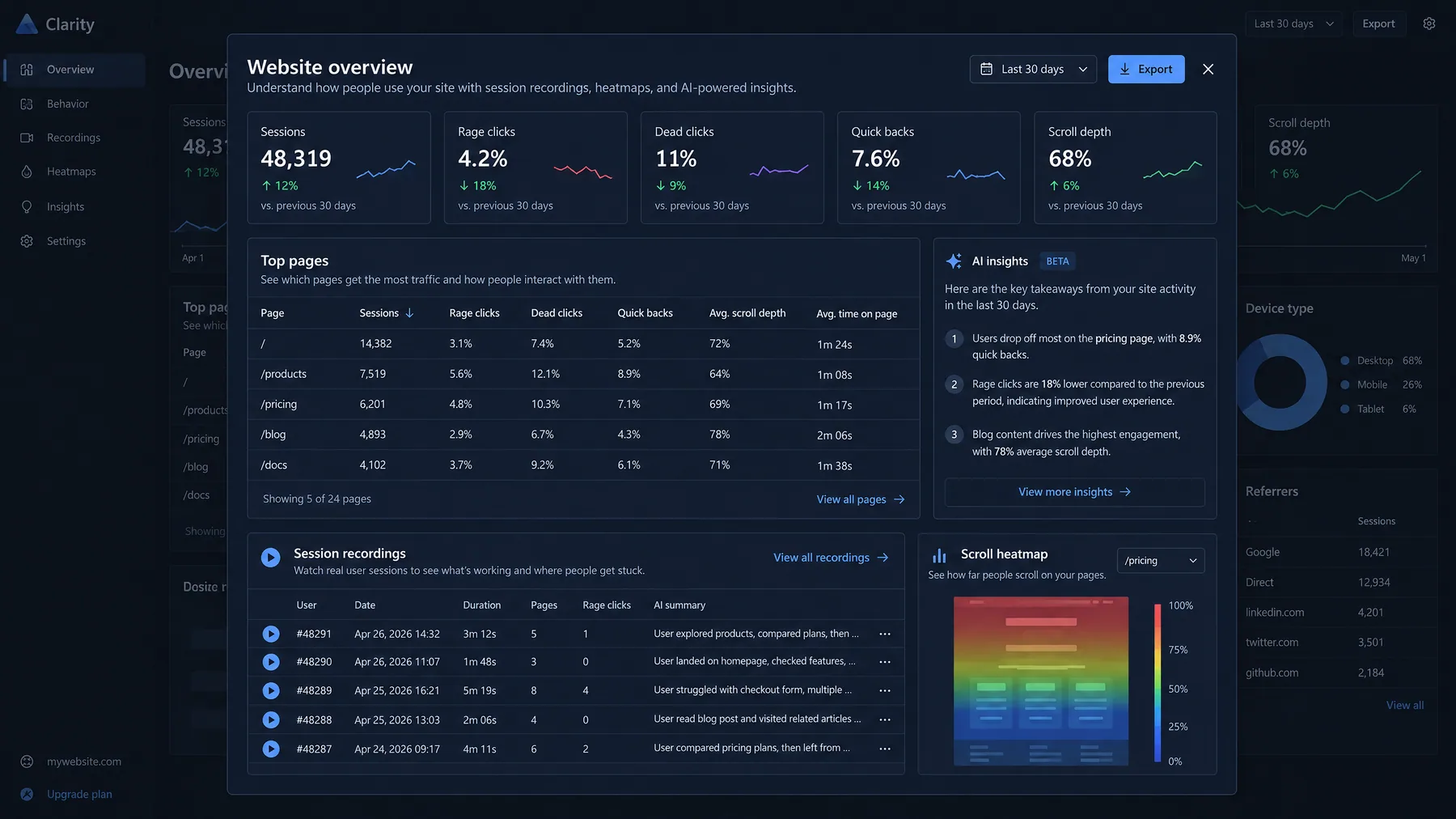The width and height of the screenshot is (1456, 819).
Task: Open more options for recording #48291
Action: (885, 634)
